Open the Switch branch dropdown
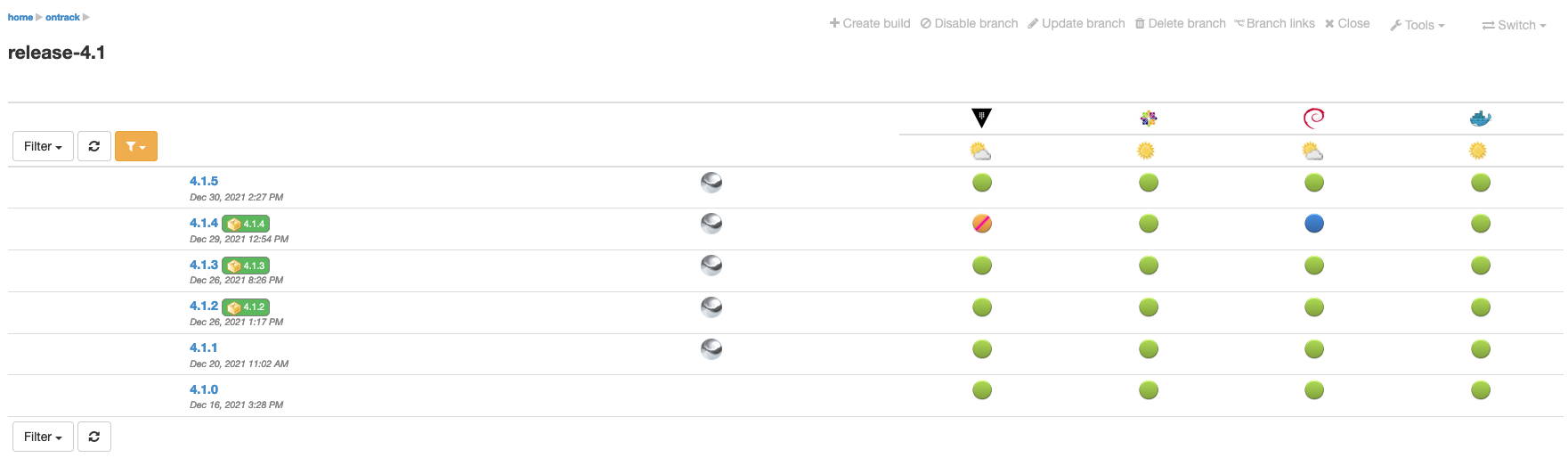This screenshot has height=466, width=1568. coord(1514,25)
